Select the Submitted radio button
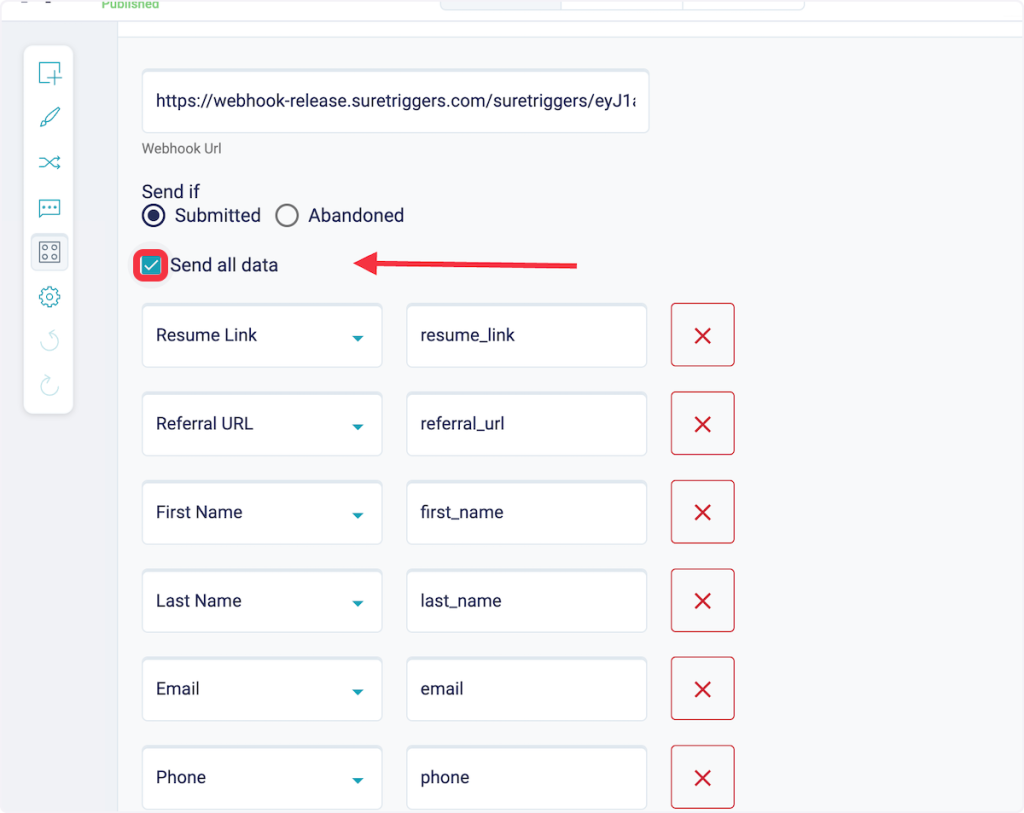Viewport: 1024px width, 813px height. (x=154, y=215)
